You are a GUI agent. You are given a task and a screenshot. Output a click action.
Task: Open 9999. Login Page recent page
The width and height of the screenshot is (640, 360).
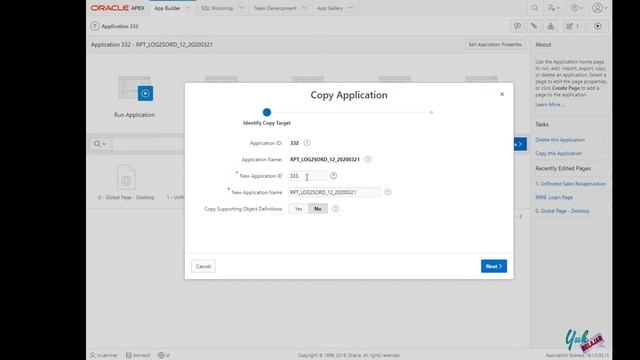click(554, 197)
